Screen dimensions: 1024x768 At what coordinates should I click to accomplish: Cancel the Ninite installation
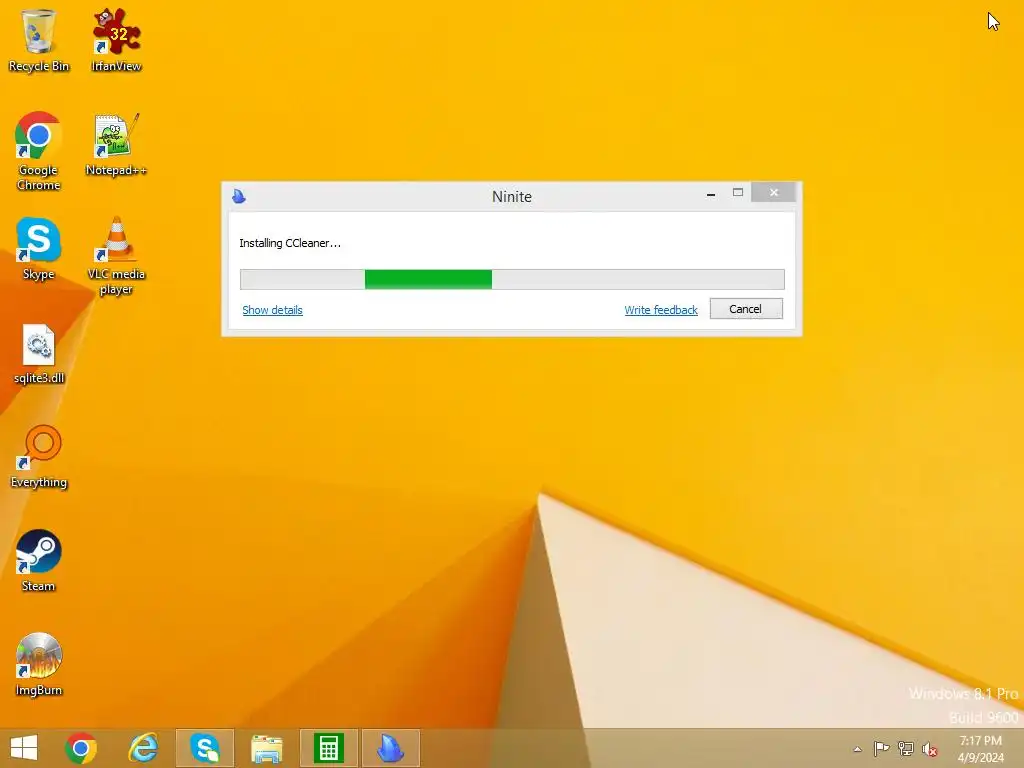(x=746, y=309)
